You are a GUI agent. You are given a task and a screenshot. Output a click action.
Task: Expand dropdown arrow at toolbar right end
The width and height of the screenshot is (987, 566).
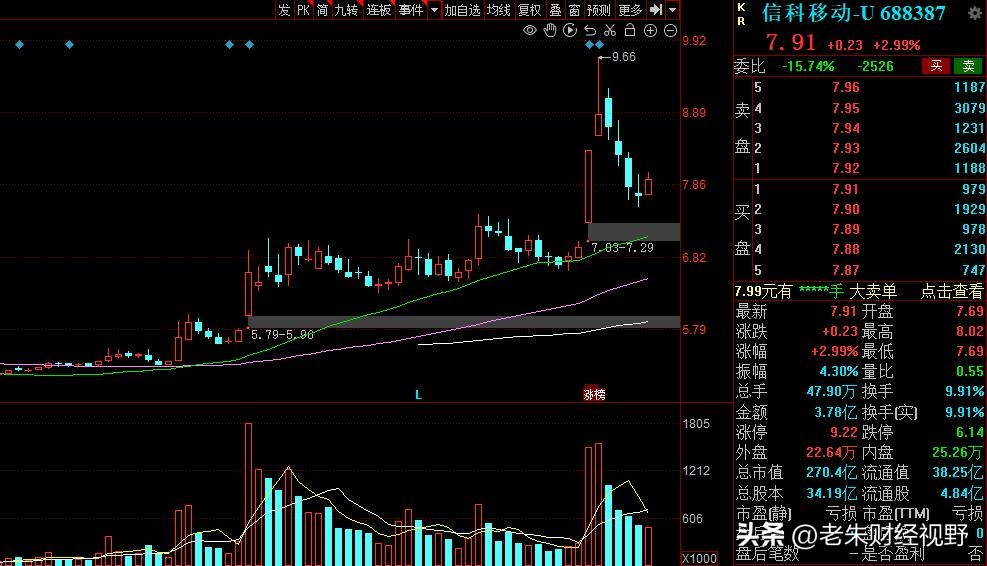pyautogui.click(x=672, y=10)
